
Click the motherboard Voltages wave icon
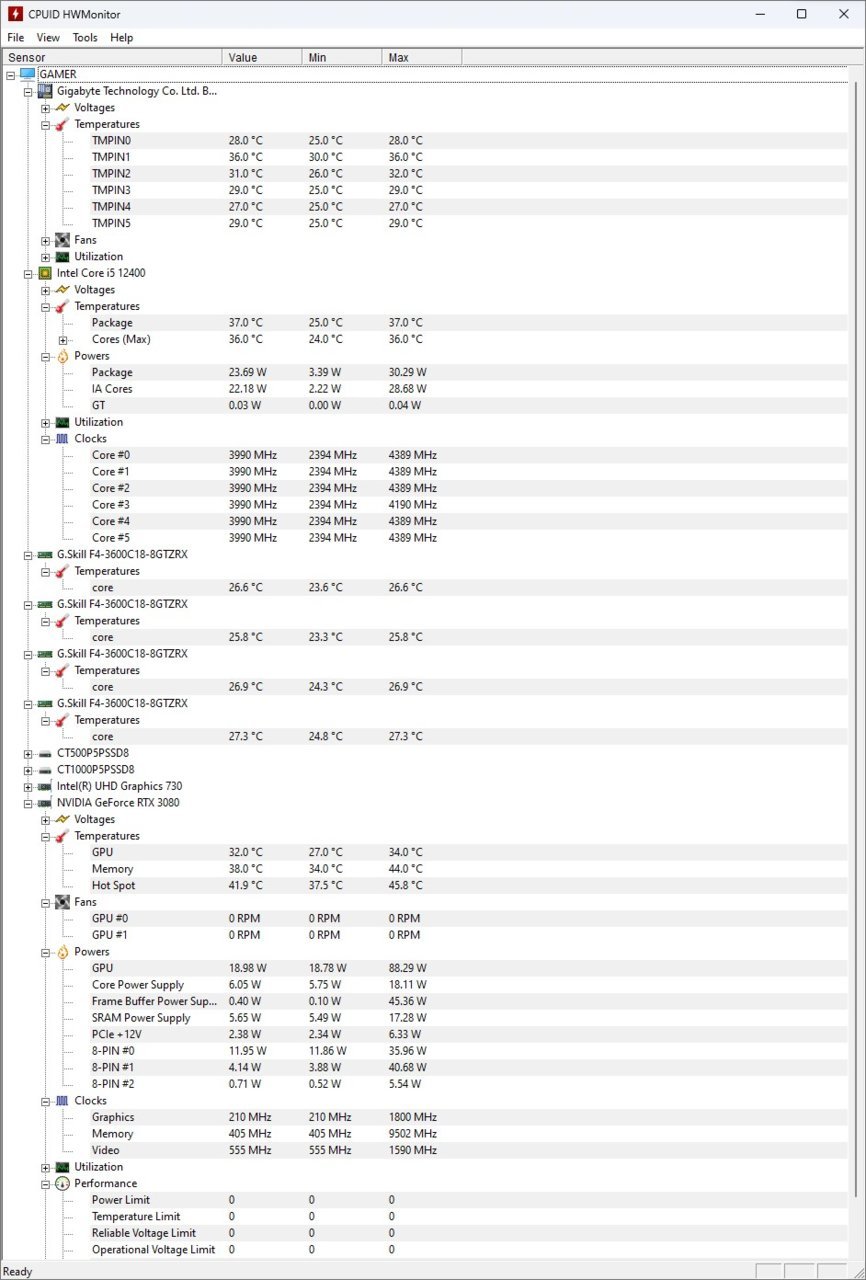coord(62,108)
